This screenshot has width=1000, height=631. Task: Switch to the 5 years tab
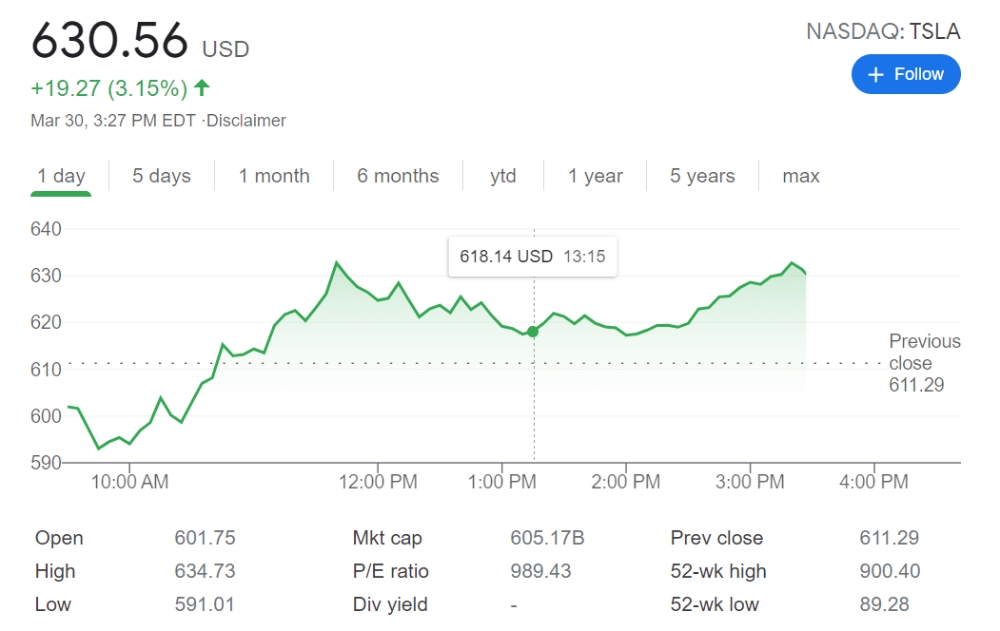702,176
